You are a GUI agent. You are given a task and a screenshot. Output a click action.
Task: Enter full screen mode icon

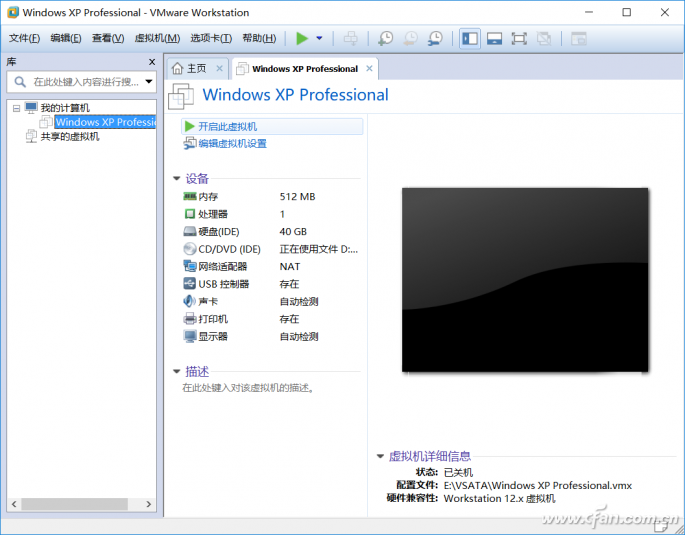point(519,38)
